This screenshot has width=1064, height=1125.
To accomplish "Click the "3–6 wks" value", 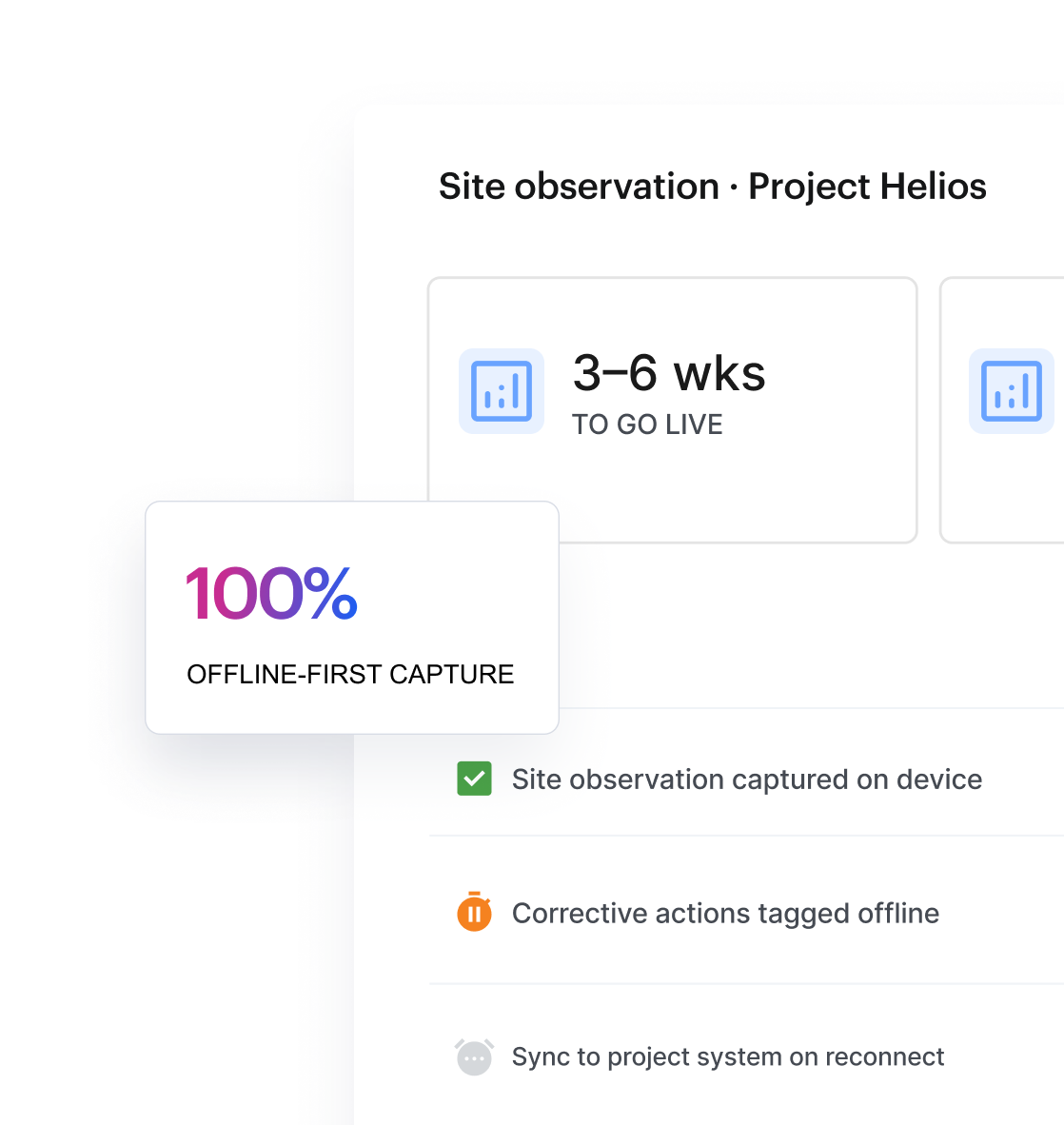I will pos(669,373).
